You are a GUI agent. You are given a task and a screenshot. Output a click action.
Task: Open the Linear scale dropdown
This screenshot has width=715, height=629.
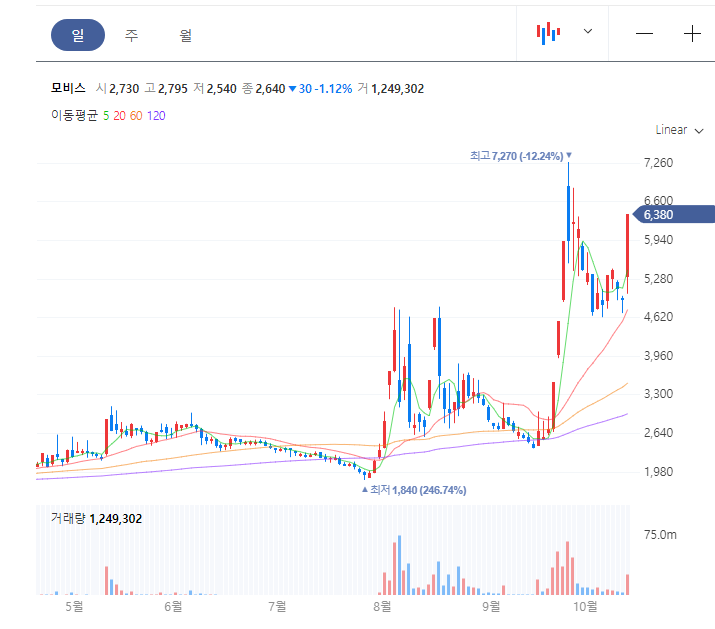point(679,130)
